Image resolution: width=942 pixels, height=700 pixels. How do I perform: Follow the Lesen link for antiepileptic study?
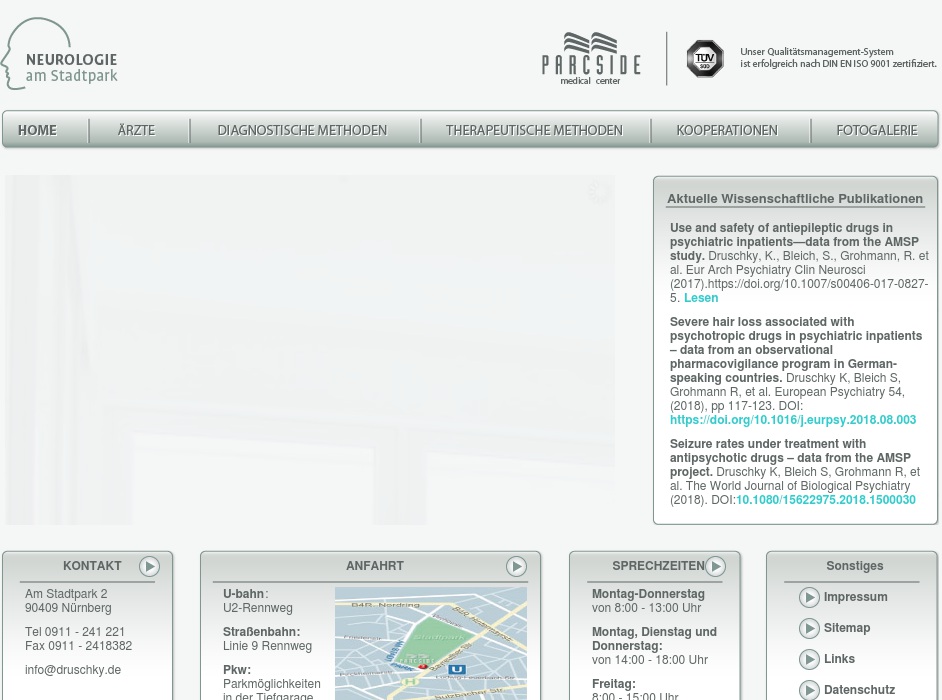[701, 298]
